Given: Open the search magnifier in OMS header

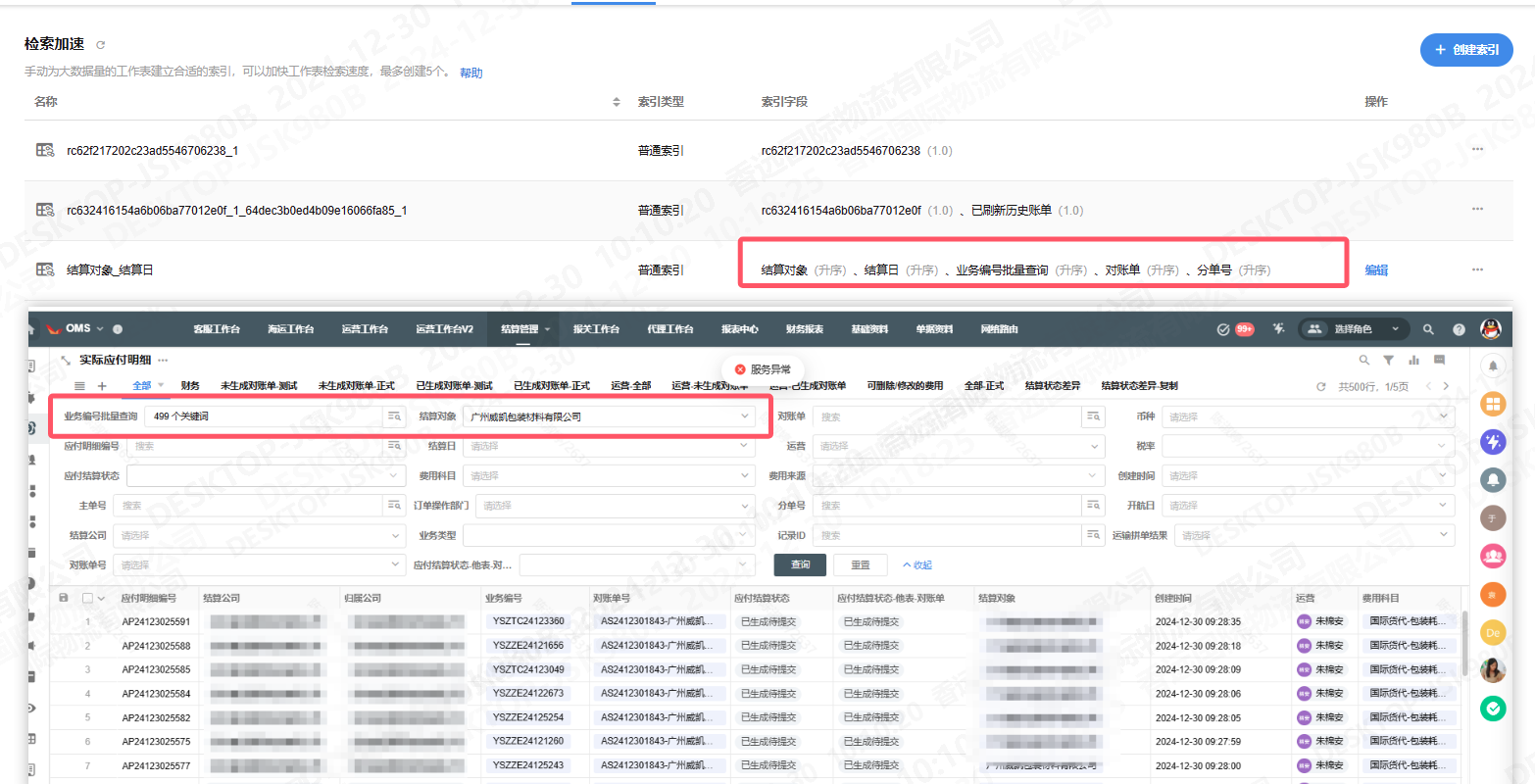Looking at the screenshot, I should pyautogui.click(x=1428, y=329).
